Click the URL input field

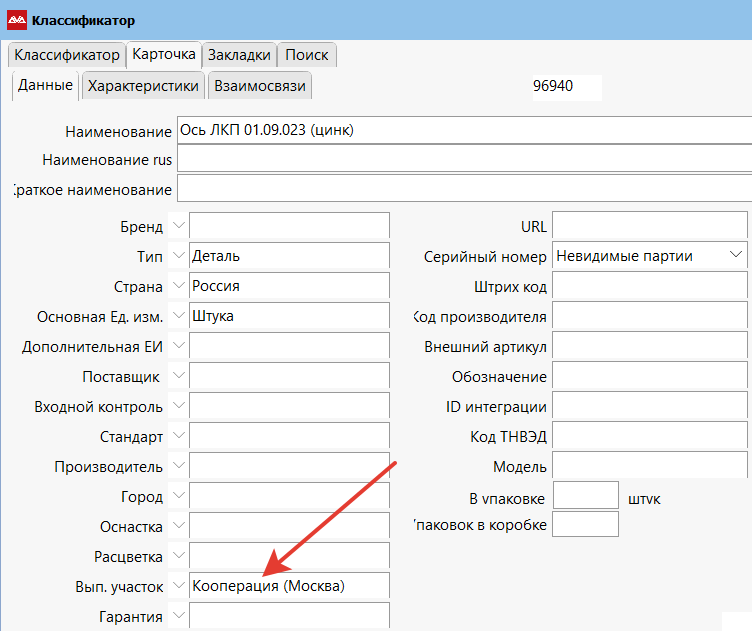pos(649,226)
